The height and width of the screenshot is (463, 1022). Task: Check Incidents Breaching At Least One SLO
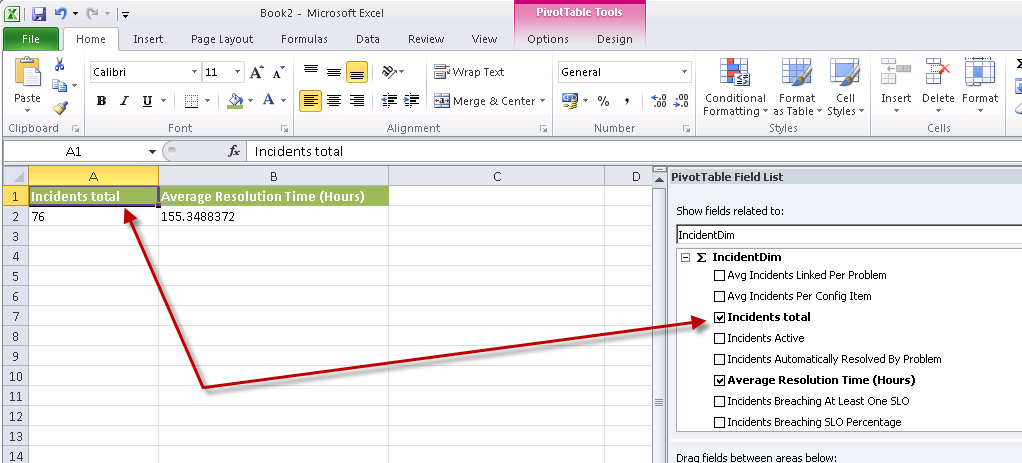719,401
